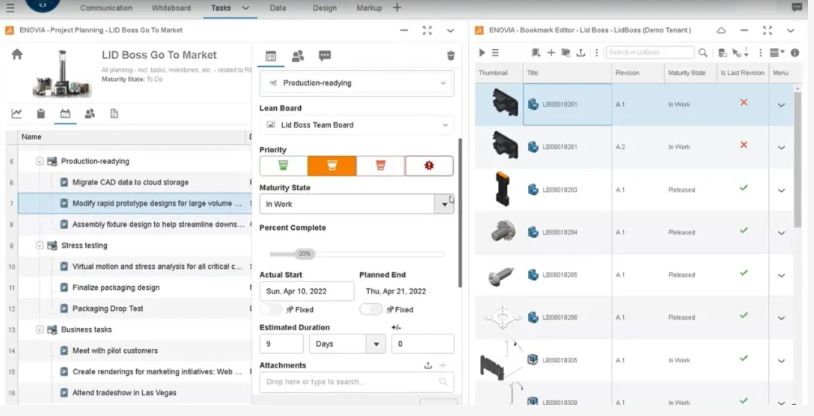Open the list lines icon in Bookmark Editor toolbar
Viewport: 814px width, 416px height.
point(495,52)
